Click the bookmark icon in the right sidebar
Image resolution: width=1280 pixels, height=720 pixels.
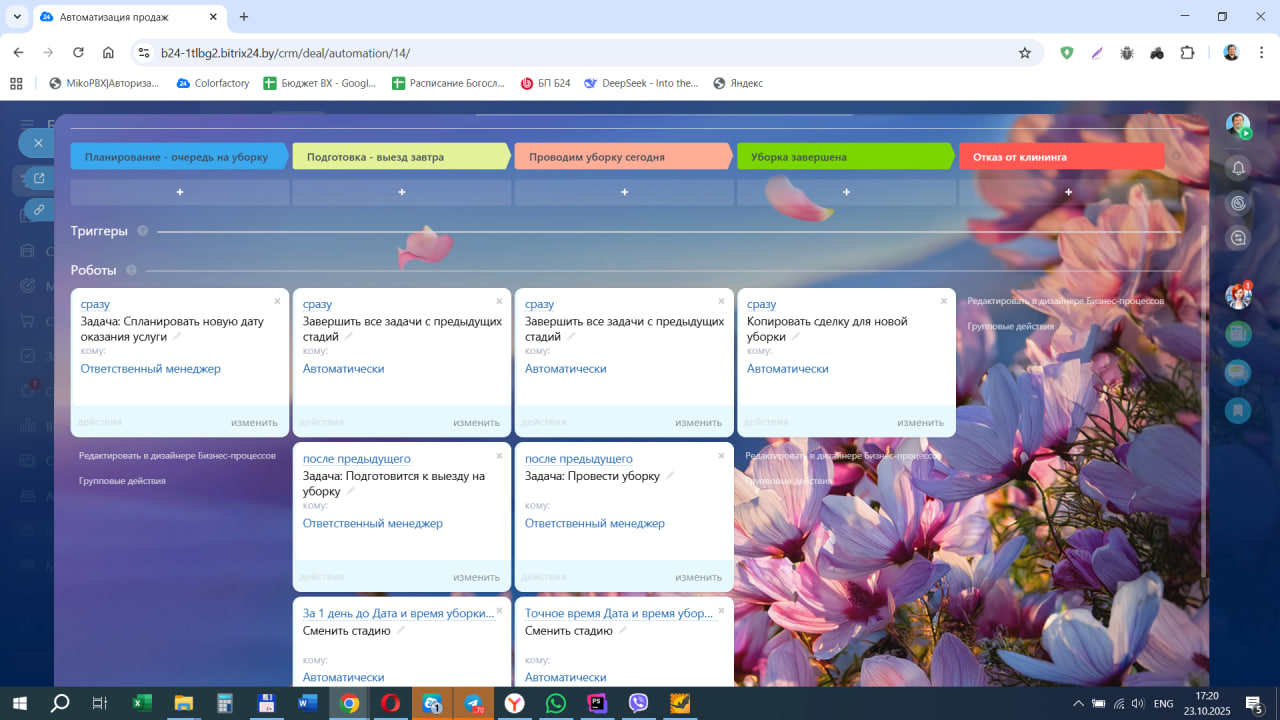click(x=1238, y=410)
